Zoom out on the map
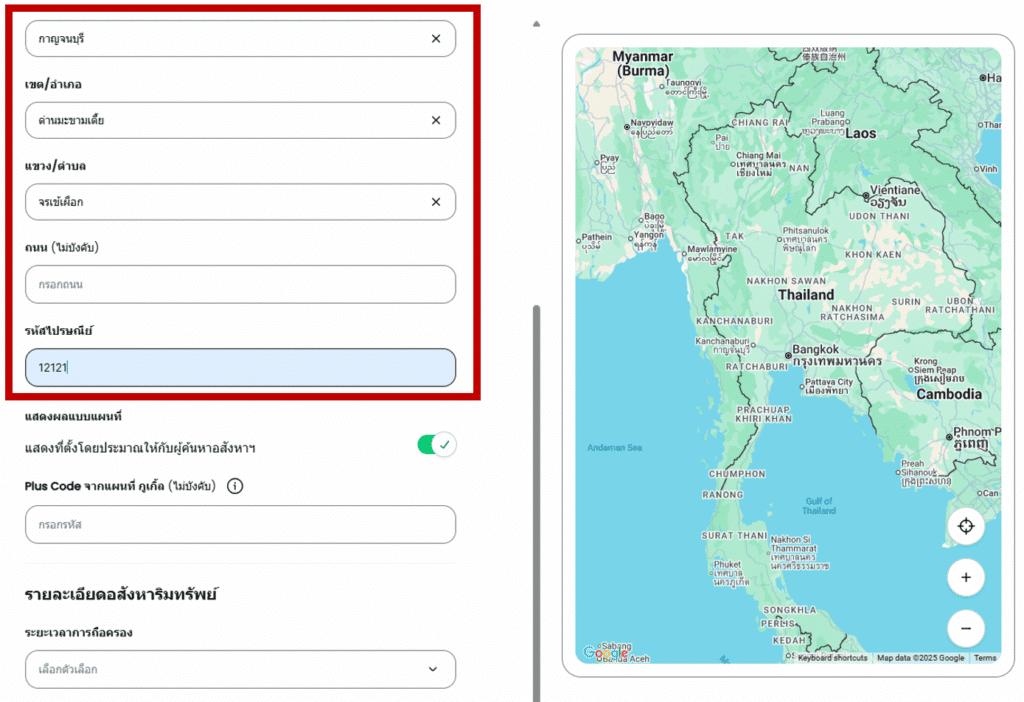Viewport: 1024px width, 702px height. (965, 628)
